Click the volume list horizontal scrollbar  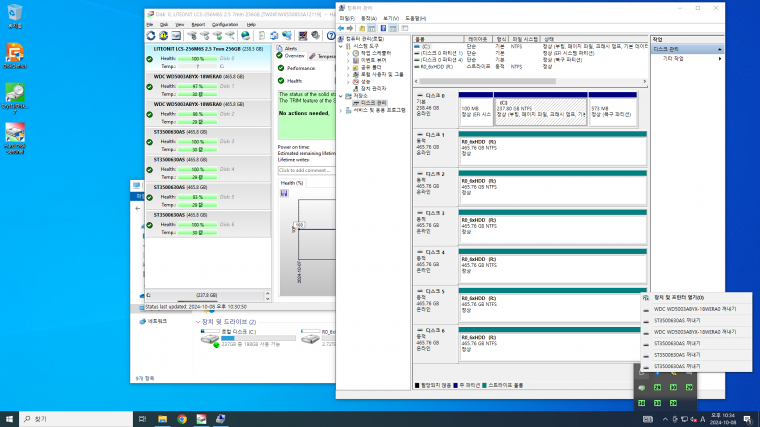(x=487, y=81)
